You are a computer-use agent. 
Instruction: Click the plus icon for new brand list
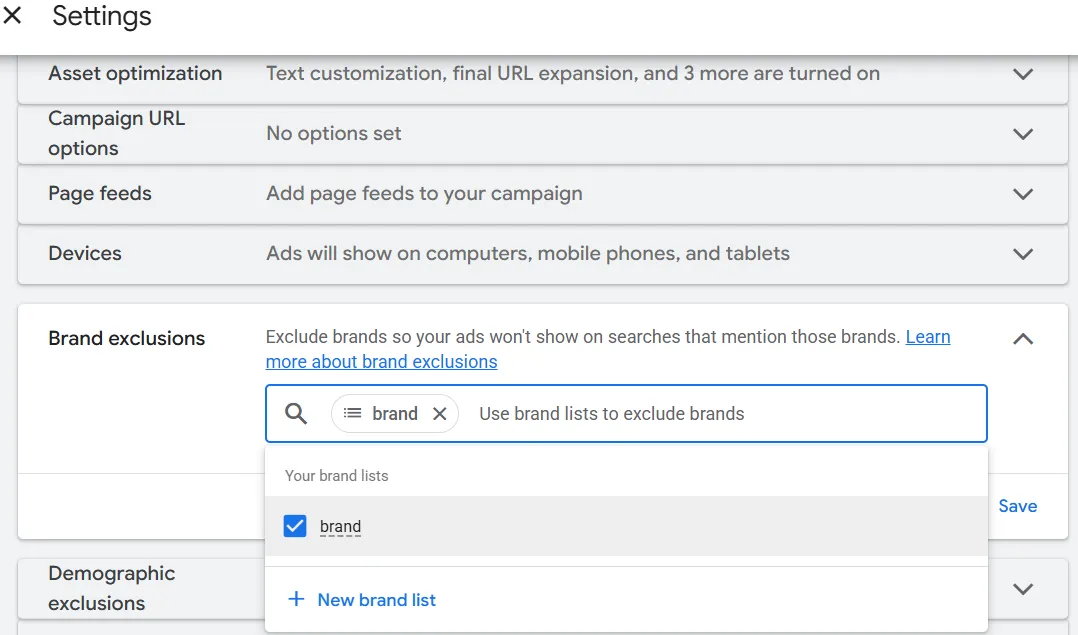tap(296, 599)
